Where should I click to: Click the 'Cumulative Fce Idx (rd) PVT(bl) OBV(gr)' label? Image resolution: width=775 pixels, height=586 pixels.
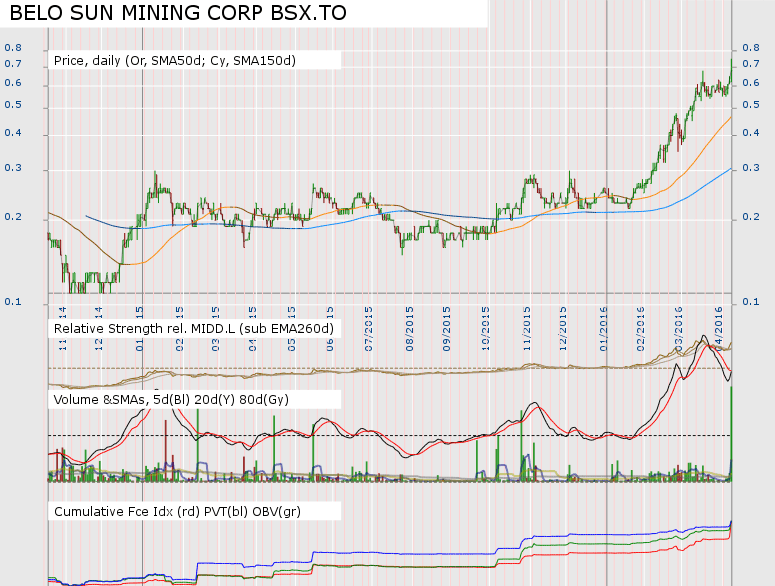tap(177, 511)
